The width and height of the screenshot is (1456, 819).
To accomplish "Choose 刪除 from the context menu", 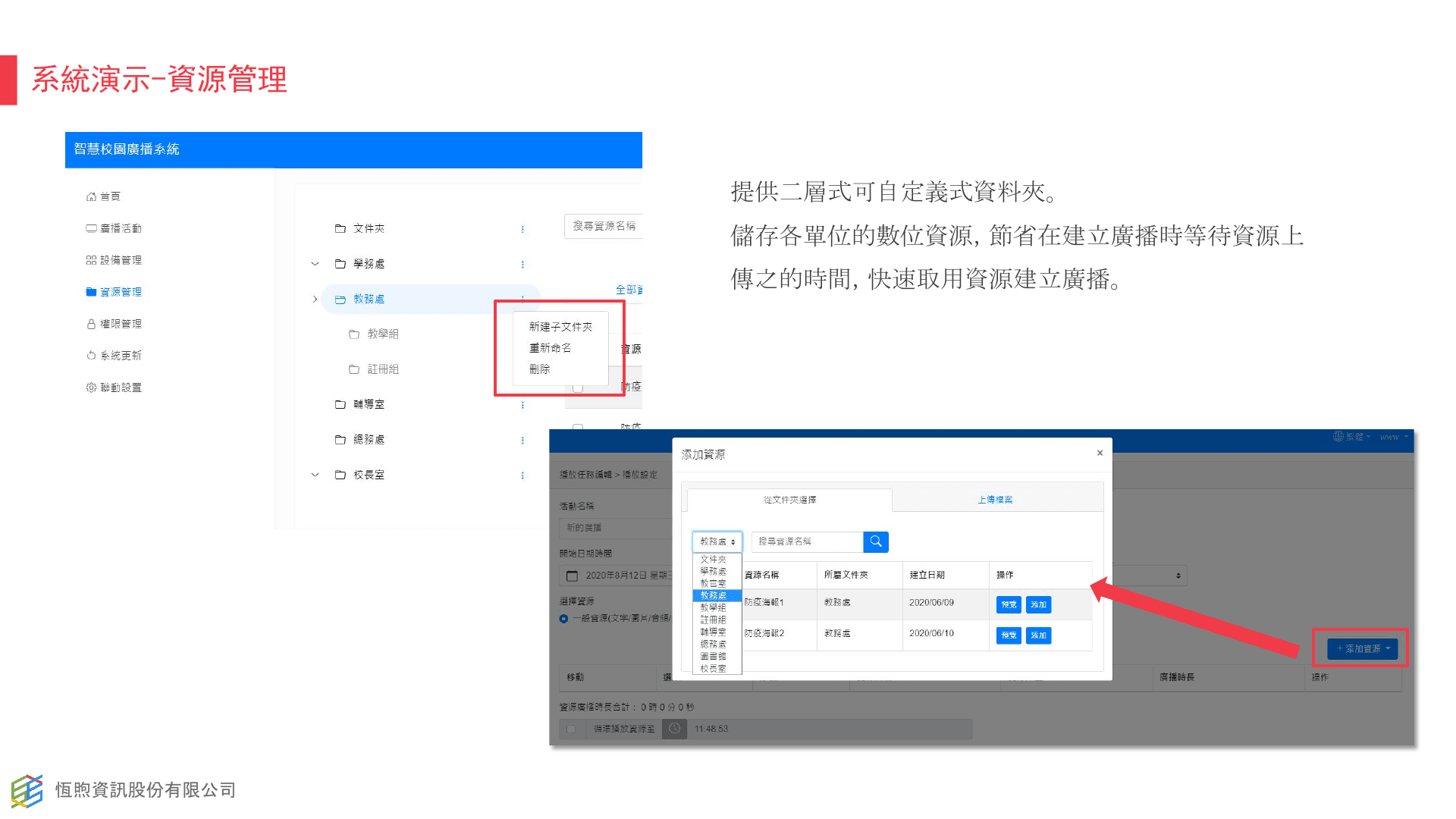I will click(x=539, y=369).
